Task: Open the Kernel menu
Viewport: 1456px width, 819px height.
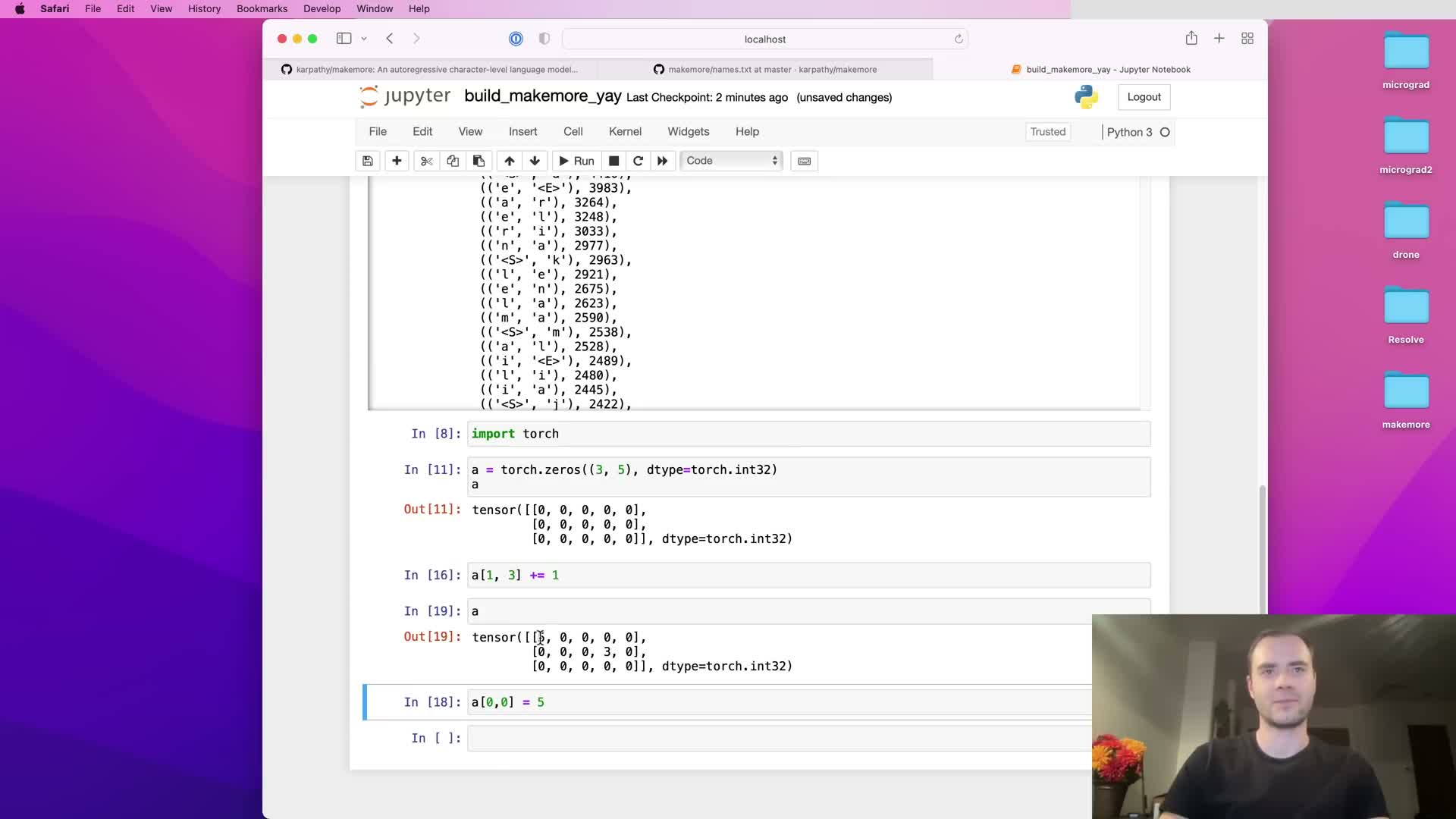Action: click(625, 132)
